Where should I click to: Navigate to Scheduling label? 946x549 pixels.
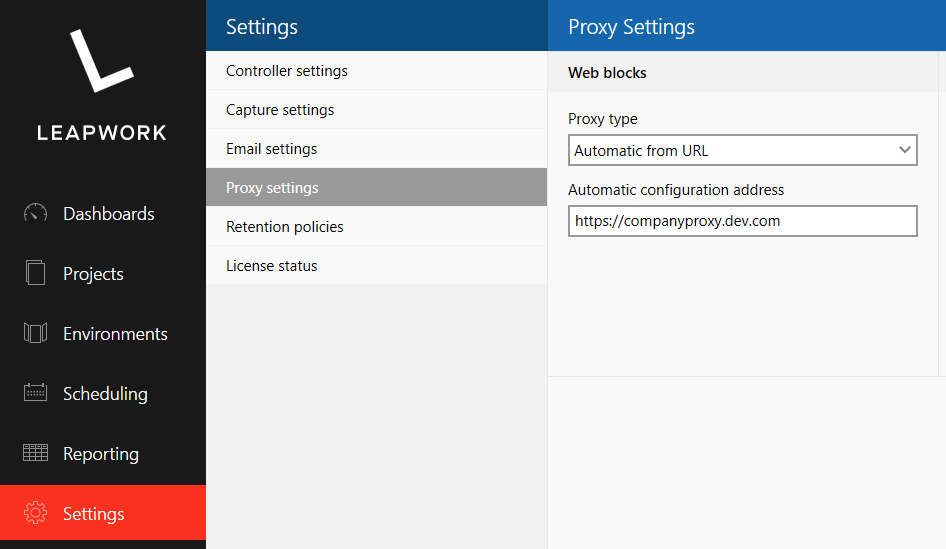point(105,394)
